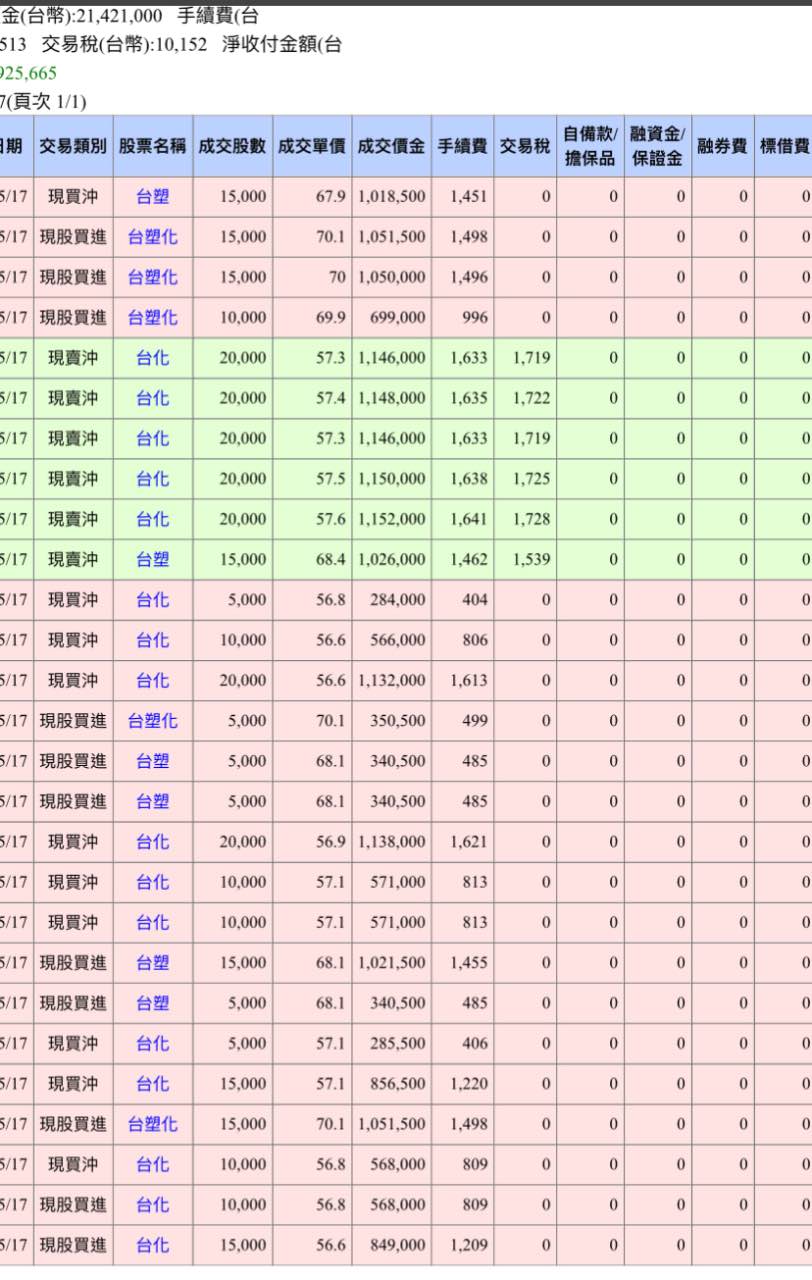Select the green 925,665 amount text
Viewport: 812px width, 1280px height.
pyautogui.click(x=28, y=73)
